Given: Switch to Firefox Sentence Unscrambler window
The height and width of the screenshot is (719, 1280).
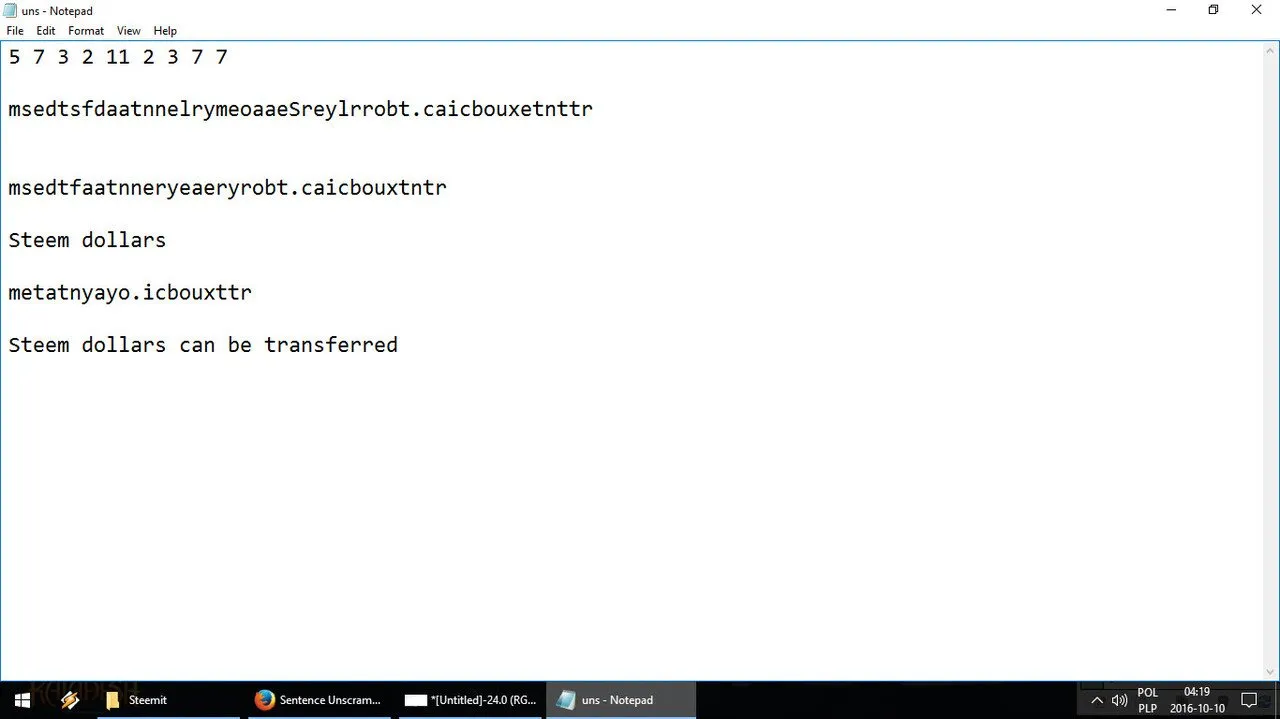Looking at the screenshot, I should tap(319, 700).
